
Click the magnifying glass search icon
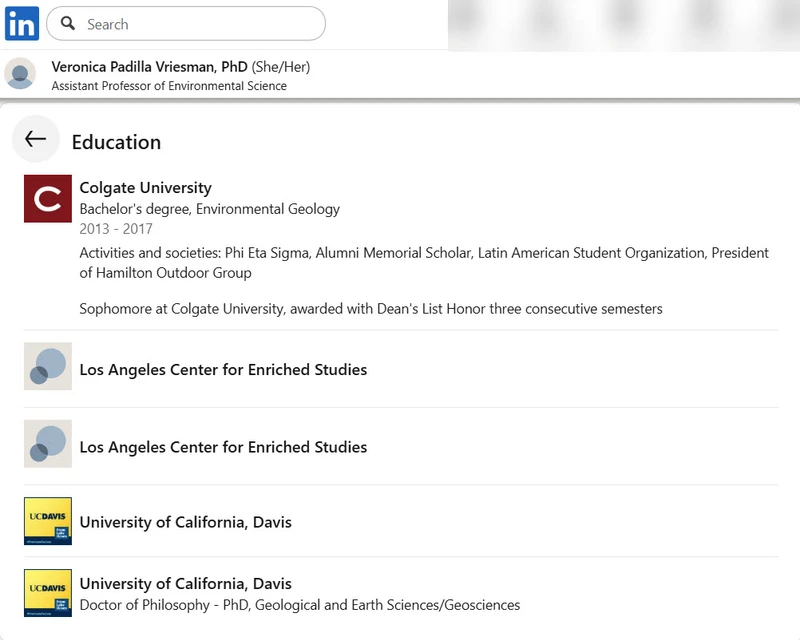click(x=68, y=23)
